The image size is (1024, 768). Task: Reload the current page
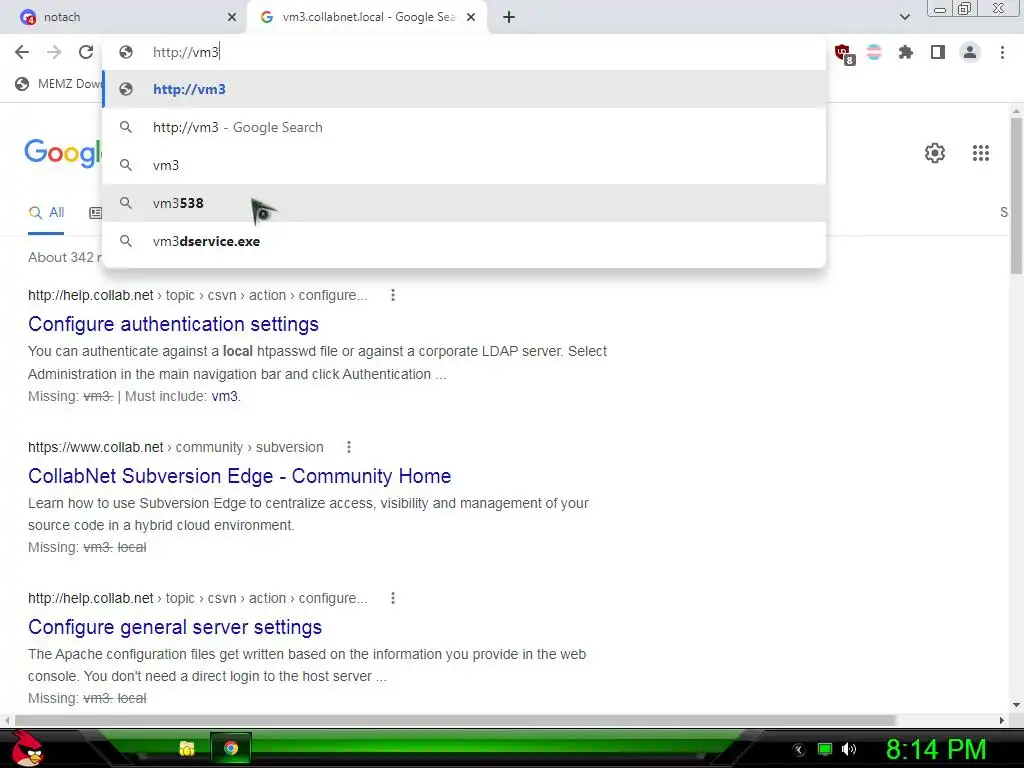tap(86, 52)
